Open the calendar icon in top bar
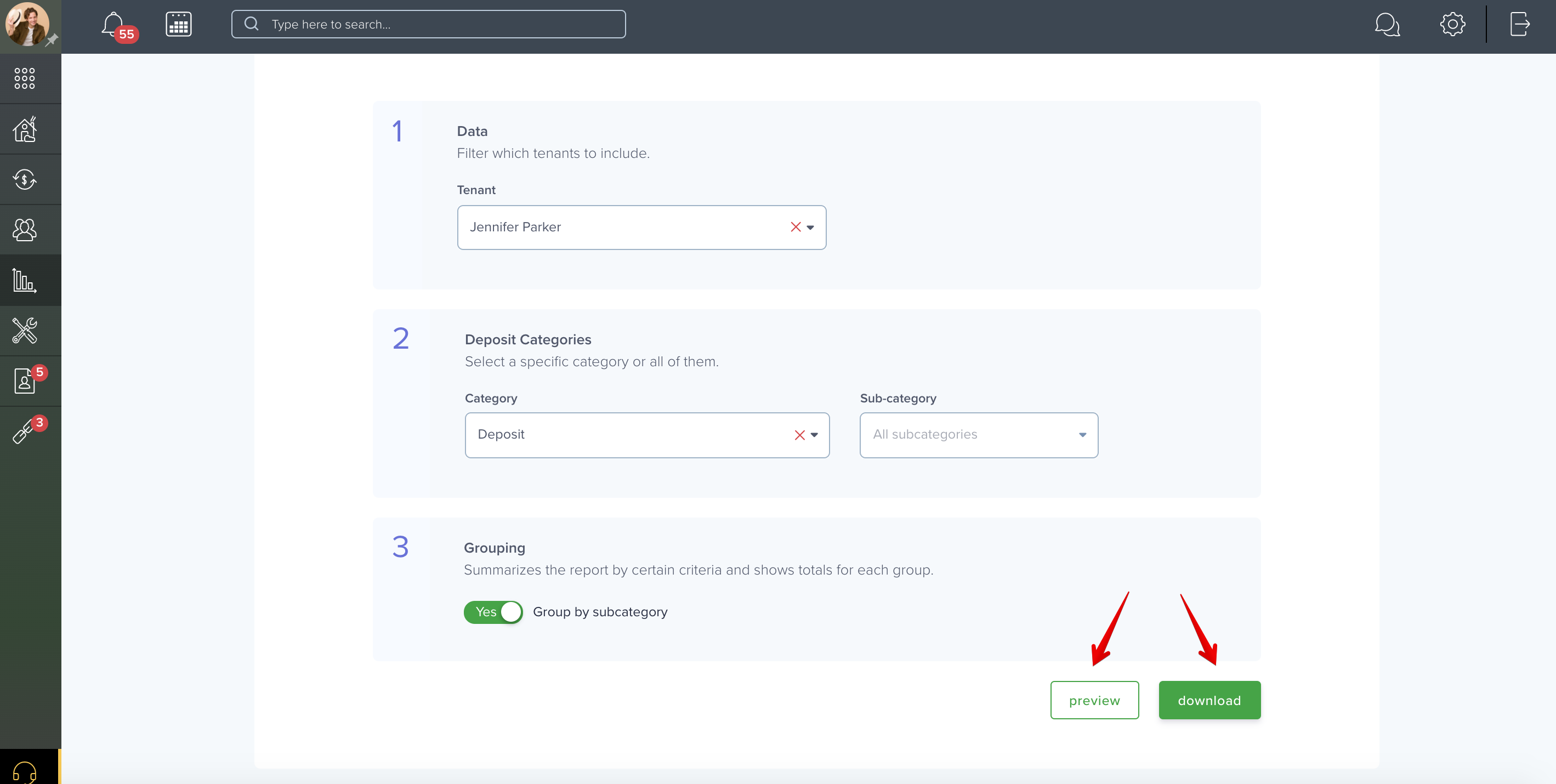Image resolution: width=1556 pixels, height=784 pixels. [x=179, y=24]
